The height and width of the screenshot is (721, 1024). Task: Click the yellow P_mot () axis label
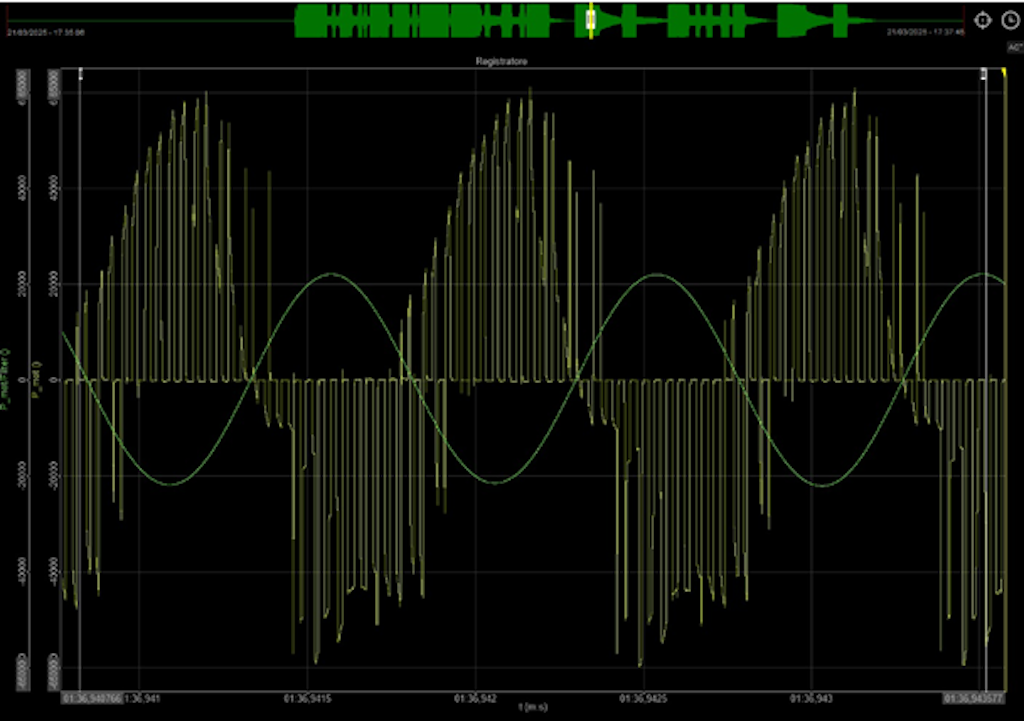[x=37, y=379]
